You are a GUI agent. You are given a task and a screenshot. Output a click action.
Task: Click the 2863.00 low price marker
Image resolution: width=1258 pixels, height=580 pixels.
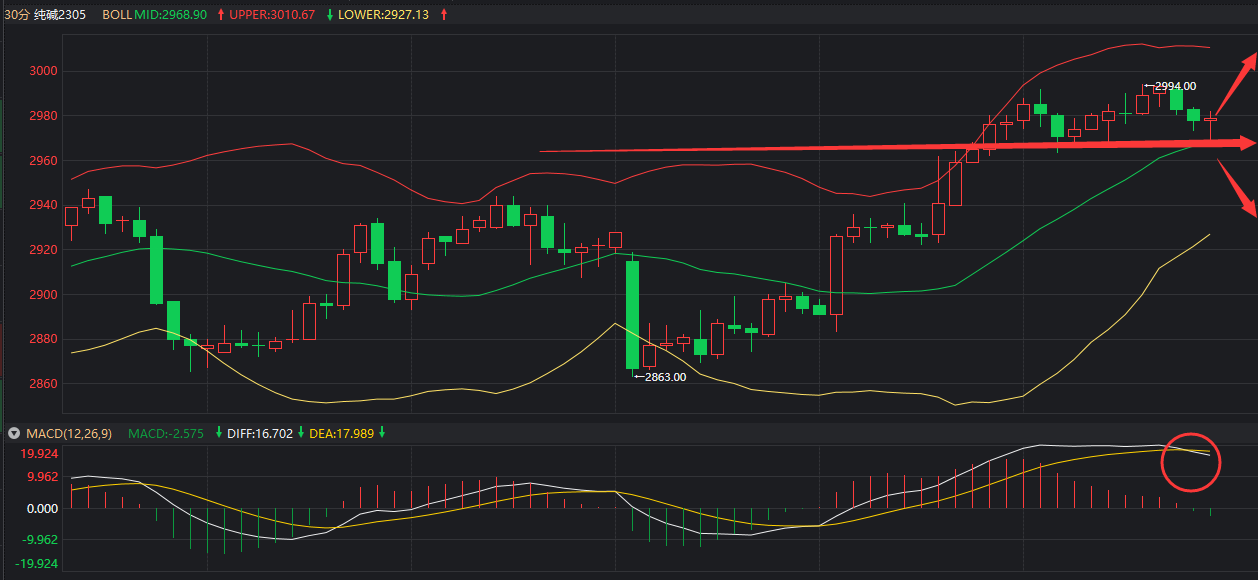665,377
